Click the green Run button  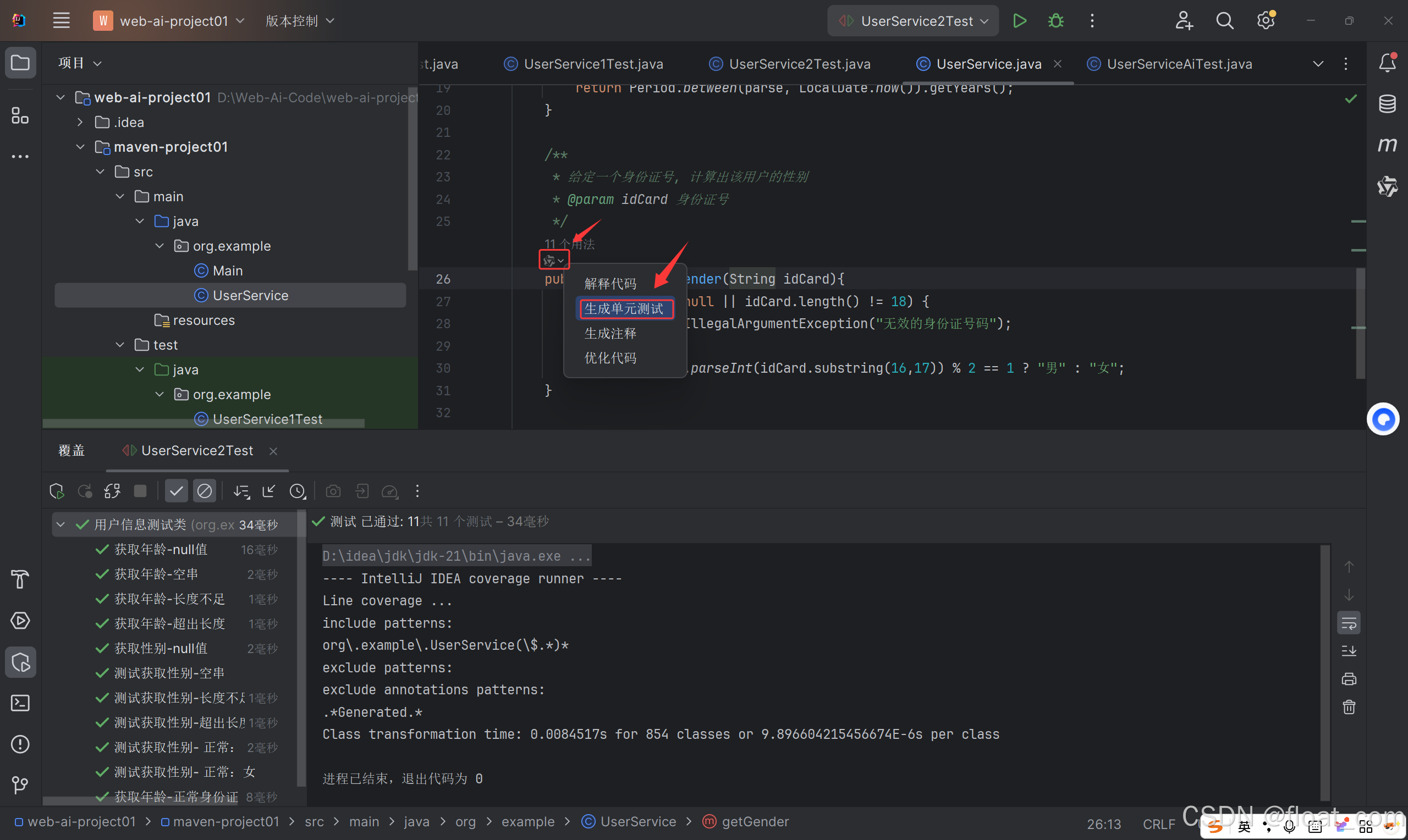1020,21
